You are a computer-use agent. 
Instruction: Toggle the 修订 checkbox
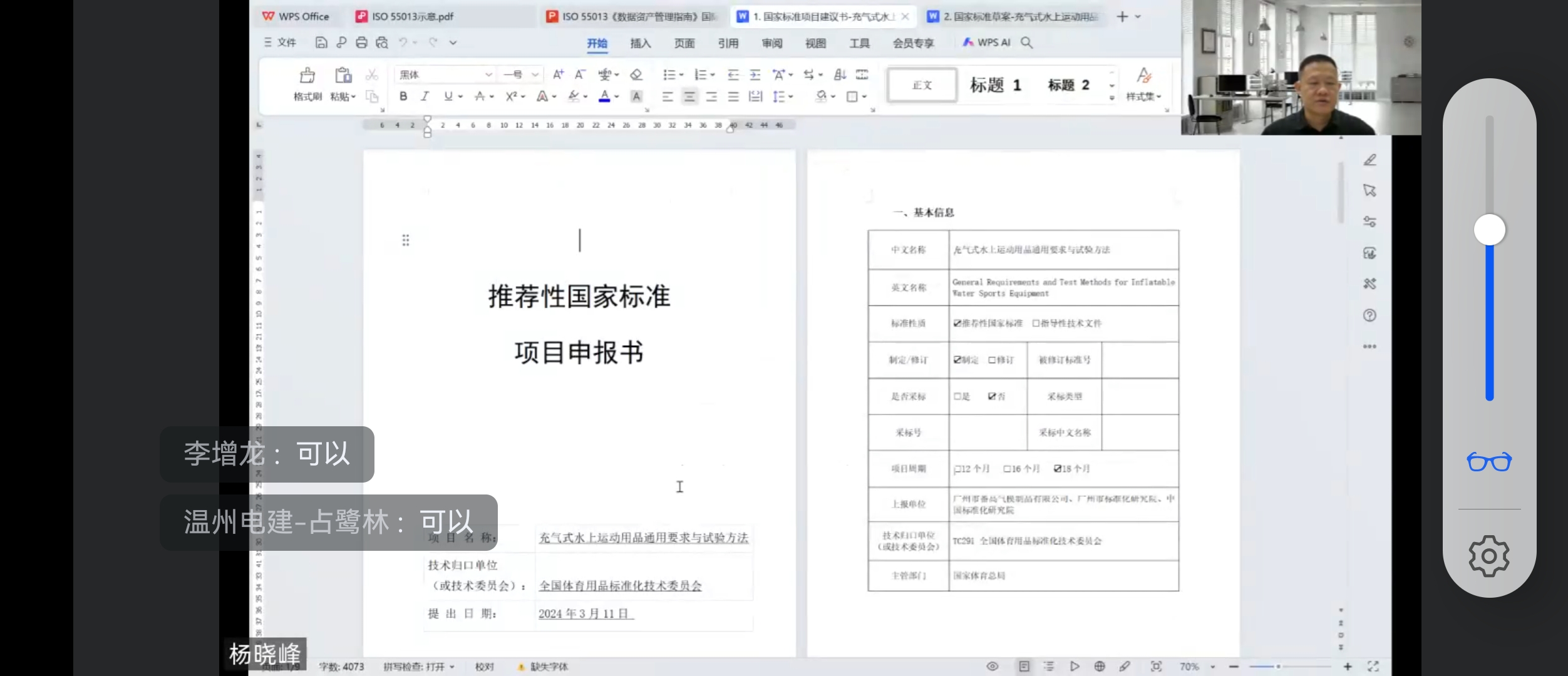(992, 360)
